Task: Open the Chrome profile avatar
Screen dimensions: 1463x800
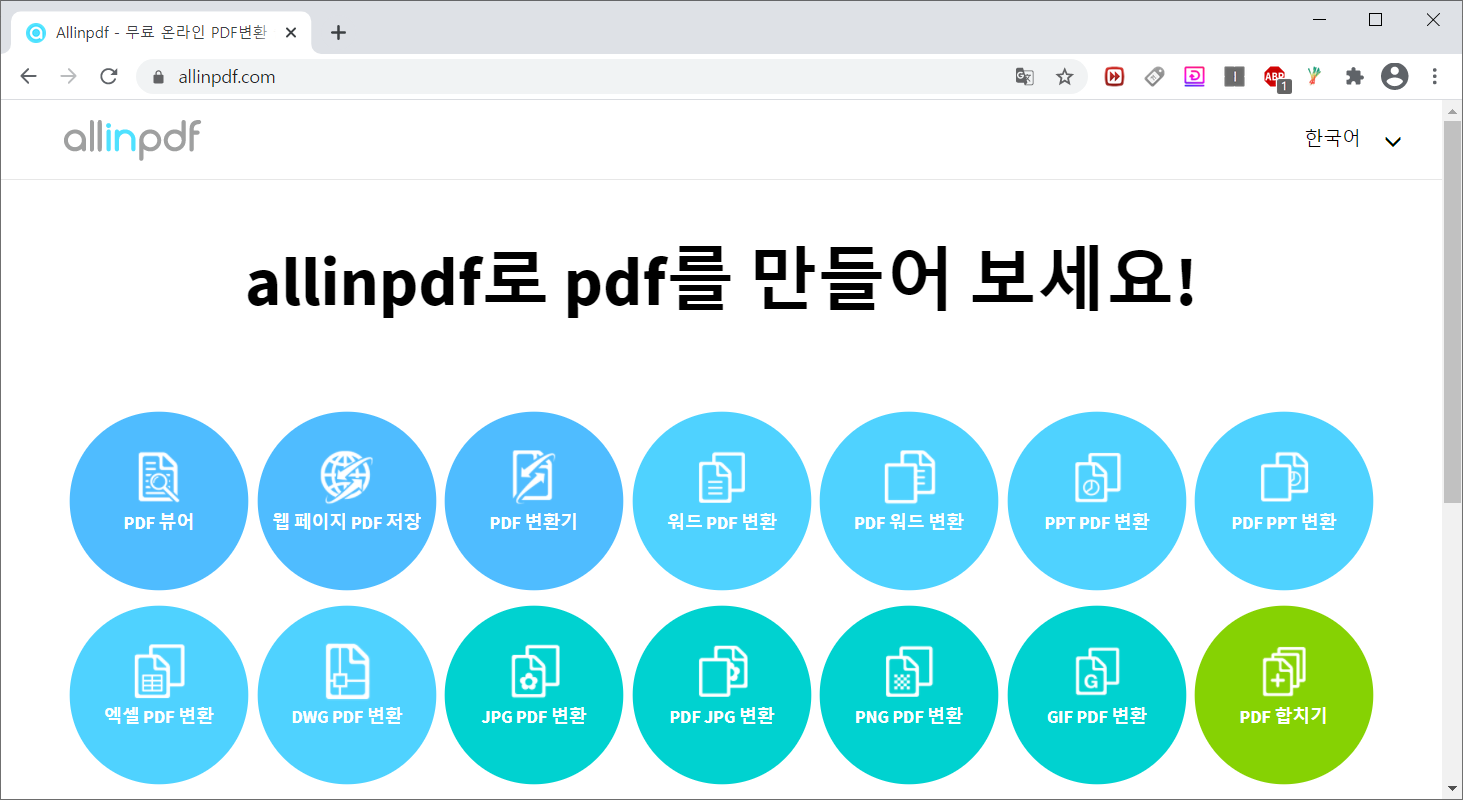Action: 1394,77
